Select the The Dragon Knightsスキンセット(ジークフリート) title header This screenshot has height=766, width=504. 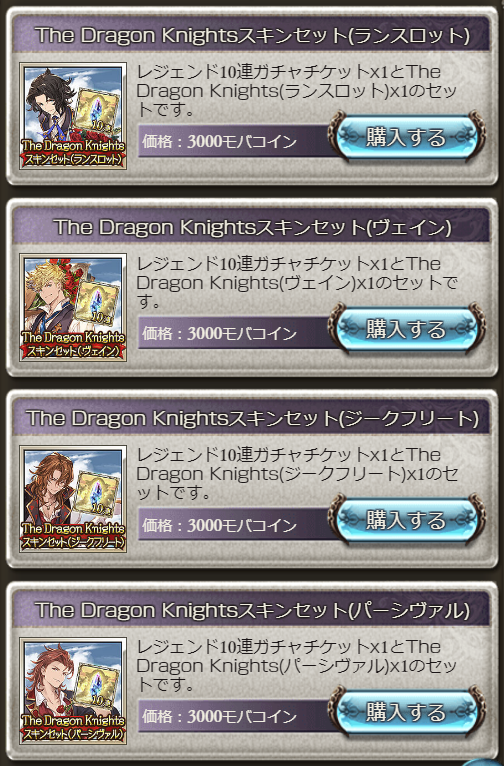click(251, 419)
